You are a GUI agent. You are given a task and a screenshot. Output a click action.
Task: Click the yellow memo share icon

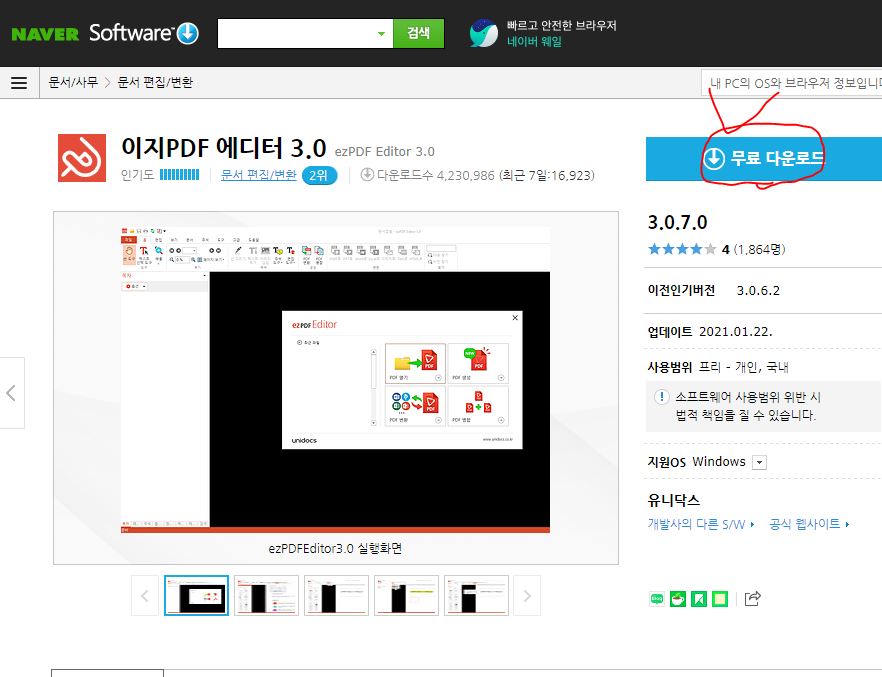click(719, 599)
